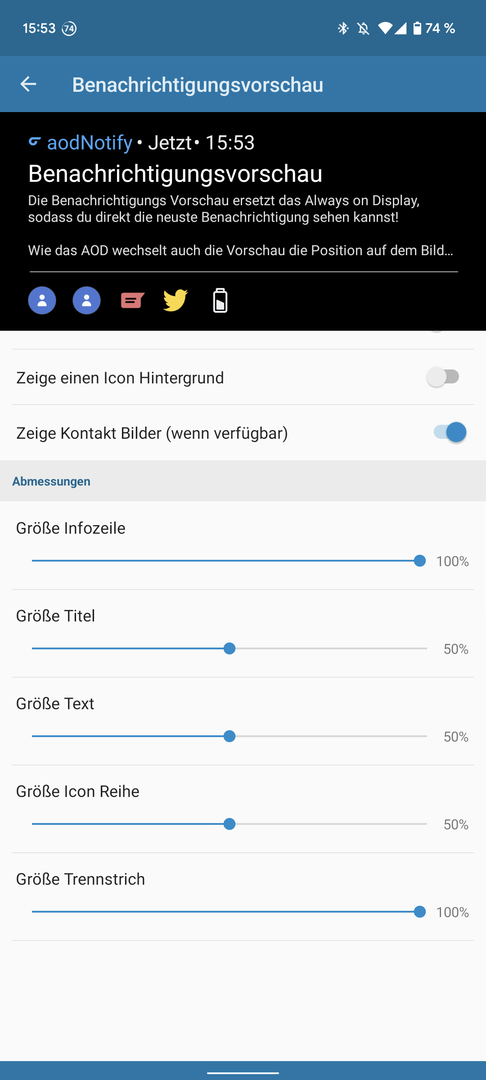Click the second blue contact icon
The width and height of the screenshot is (486, 1080).
(x=87, y=300)
